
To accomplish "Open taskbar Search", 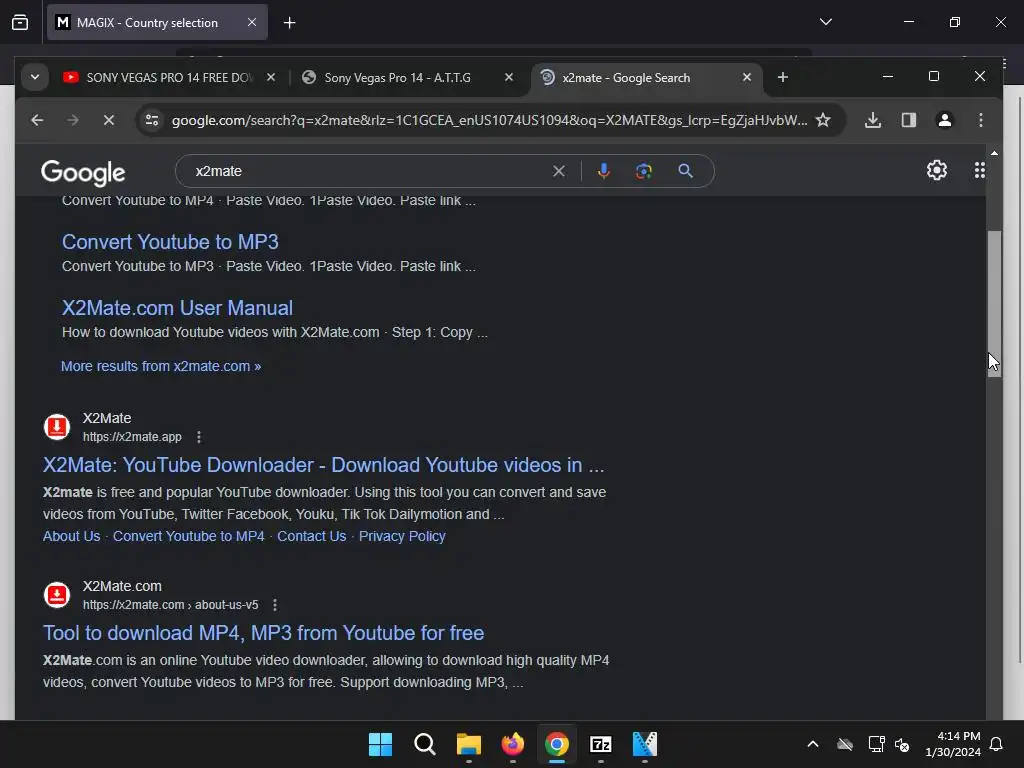I will (x=424, y=744).
